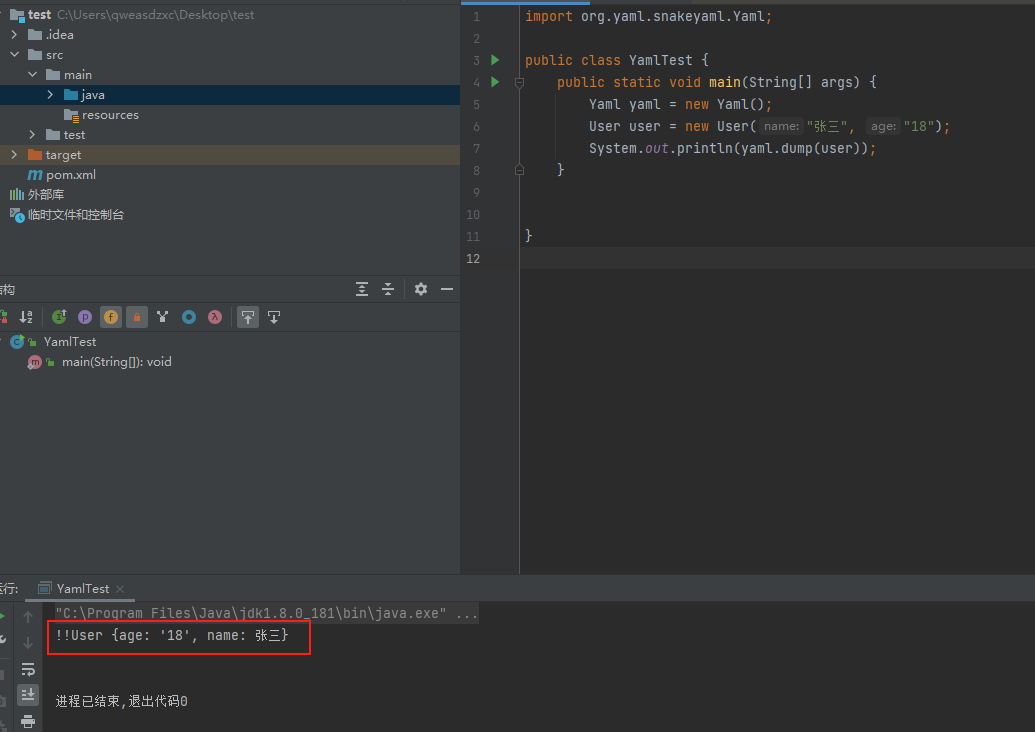Screen dimensions: 1035x732
Task: Click the print icon in Run panel
Action: 28,720
